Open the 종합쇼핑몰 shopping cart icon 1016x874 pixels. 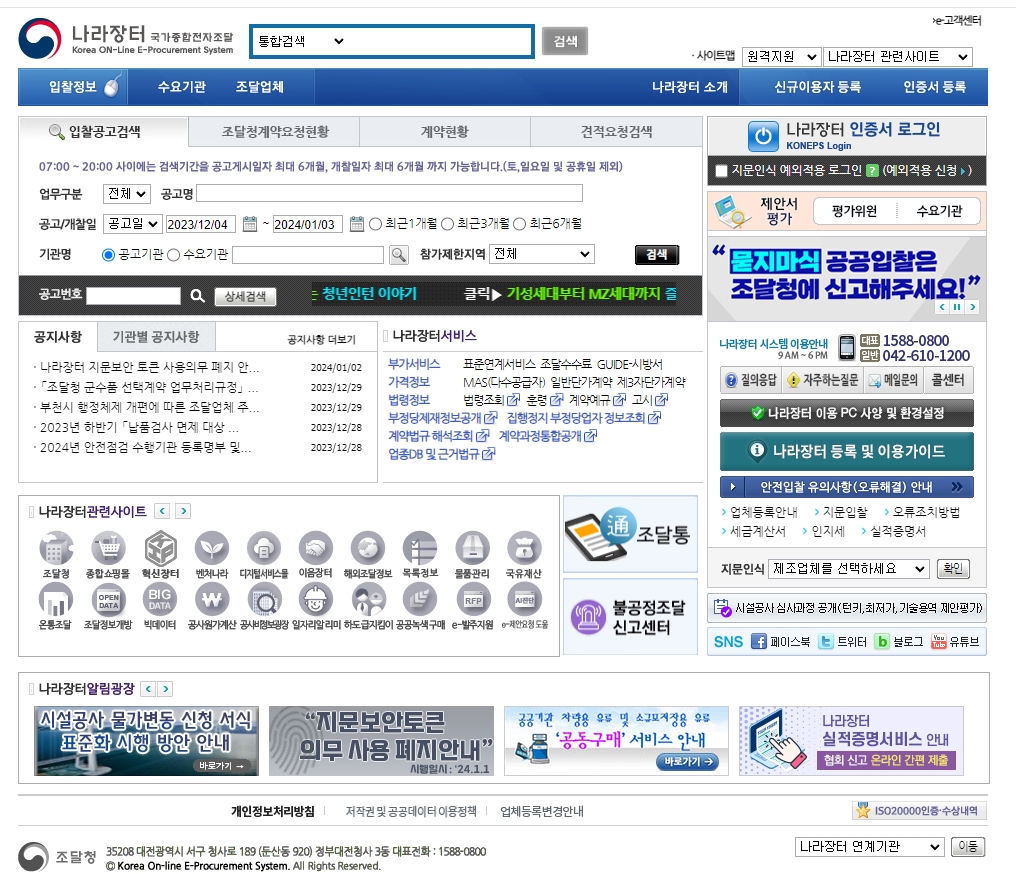coord(108,548)
